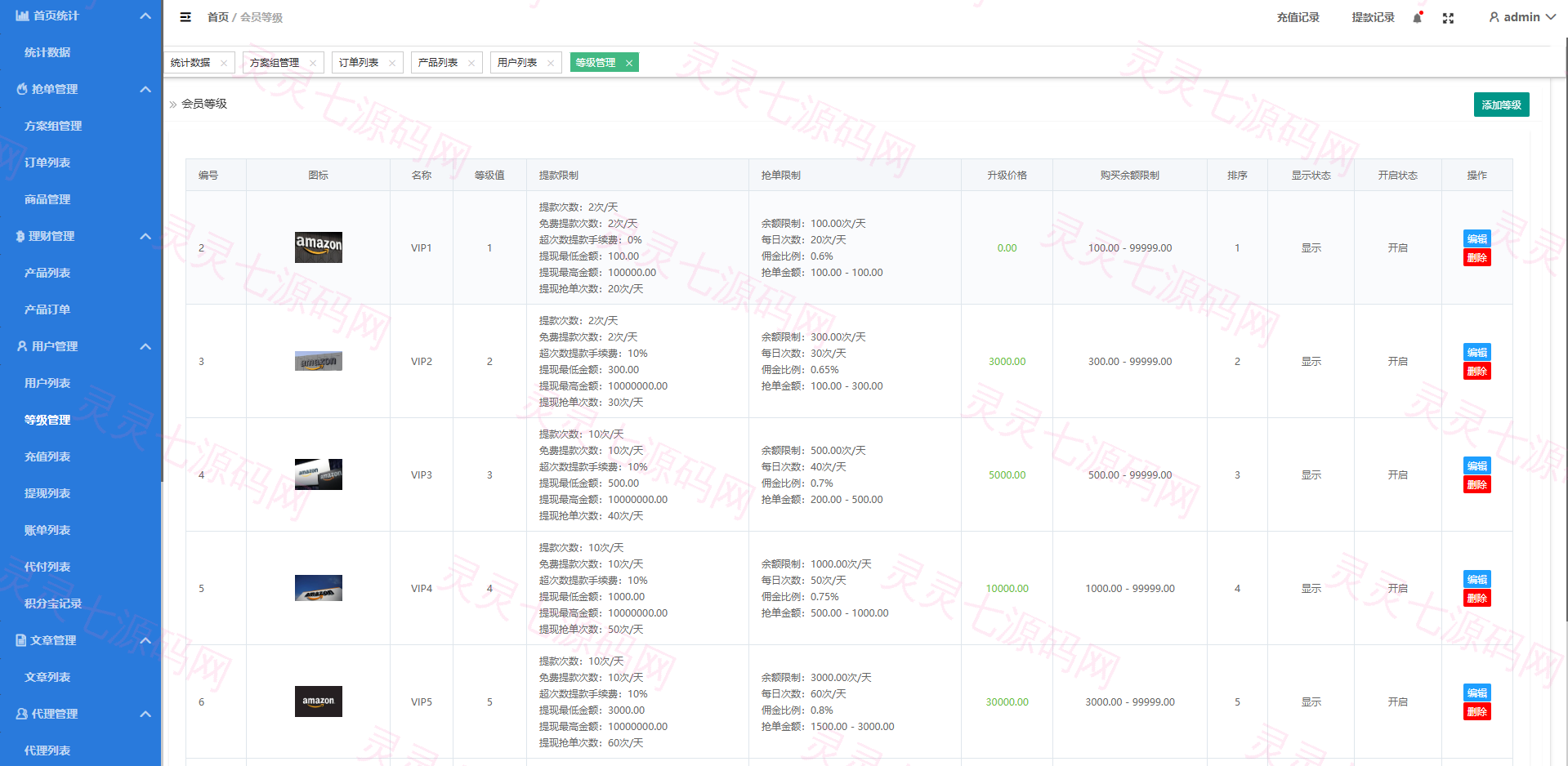The image size is (1568, 766).
Task: Open 提款记录 in the top bar
Action: 1373,17
